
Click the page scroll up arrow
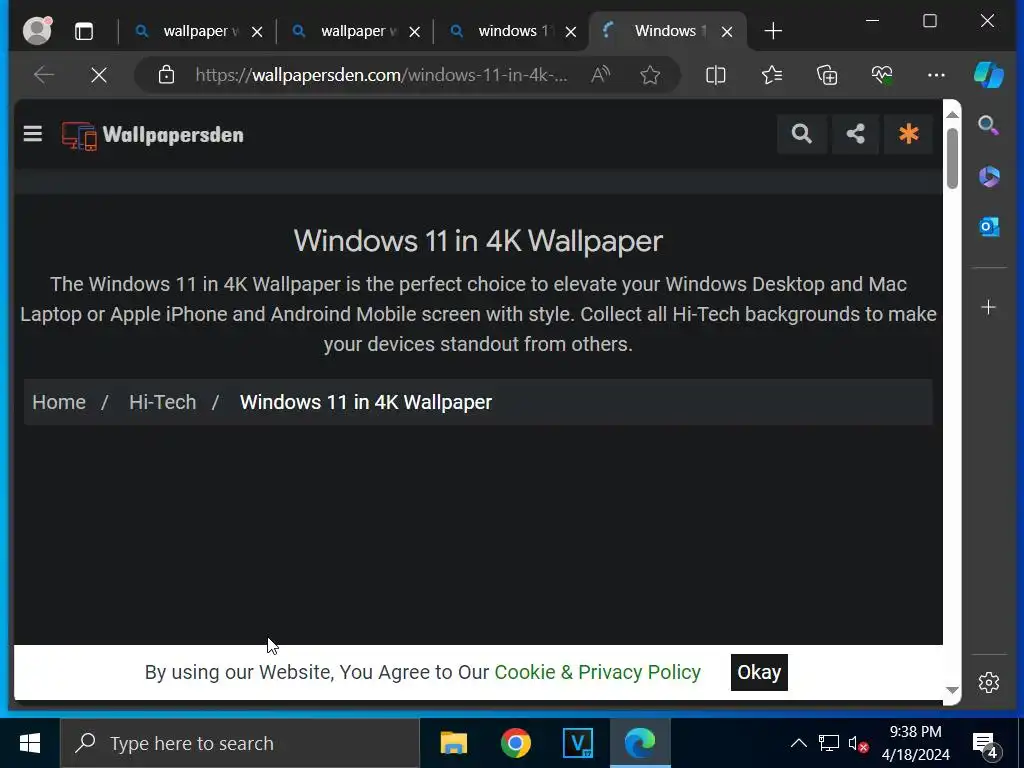[x=952, y=114]
